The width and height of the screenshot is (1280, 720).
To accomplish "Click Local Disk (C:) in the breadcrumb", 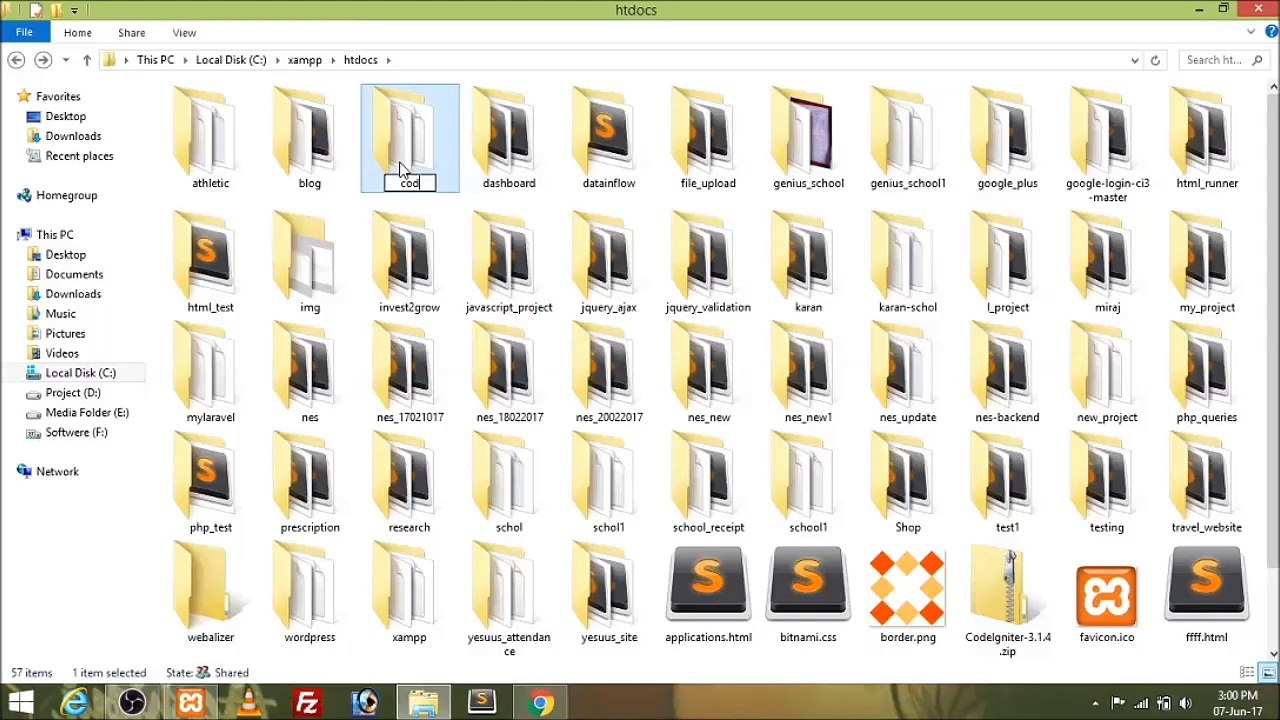I will [231, 60].
